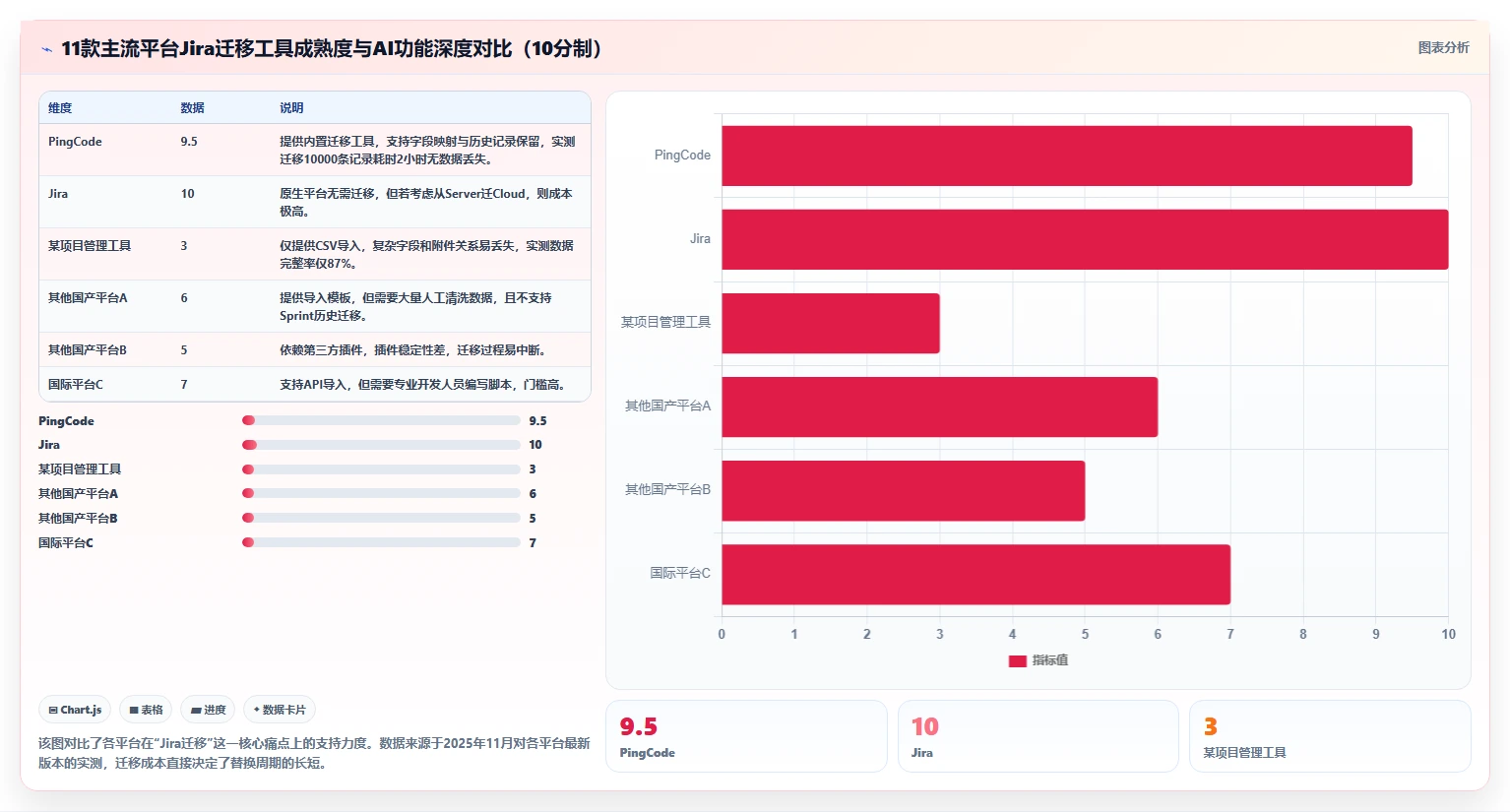The height and width of the screenshot is (812, 1510).
Task: Click the description starting 依赖第三方插件
Action: click(x=412, y=350)
